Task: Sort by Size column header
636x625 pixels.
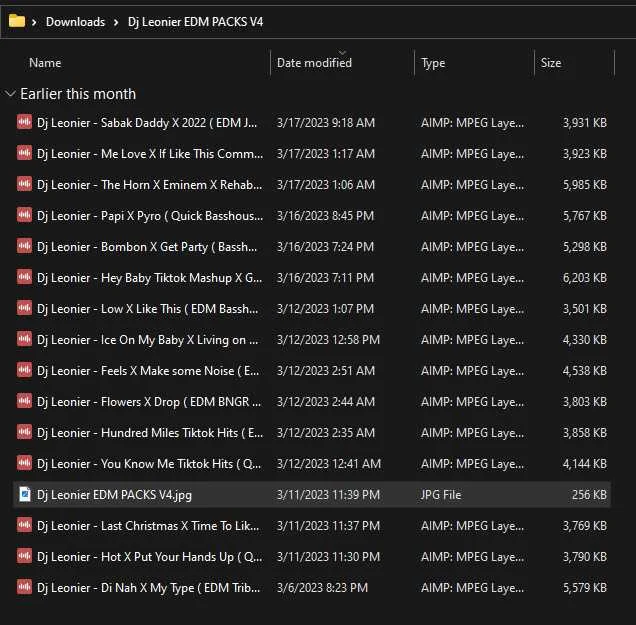Action: 551,63
